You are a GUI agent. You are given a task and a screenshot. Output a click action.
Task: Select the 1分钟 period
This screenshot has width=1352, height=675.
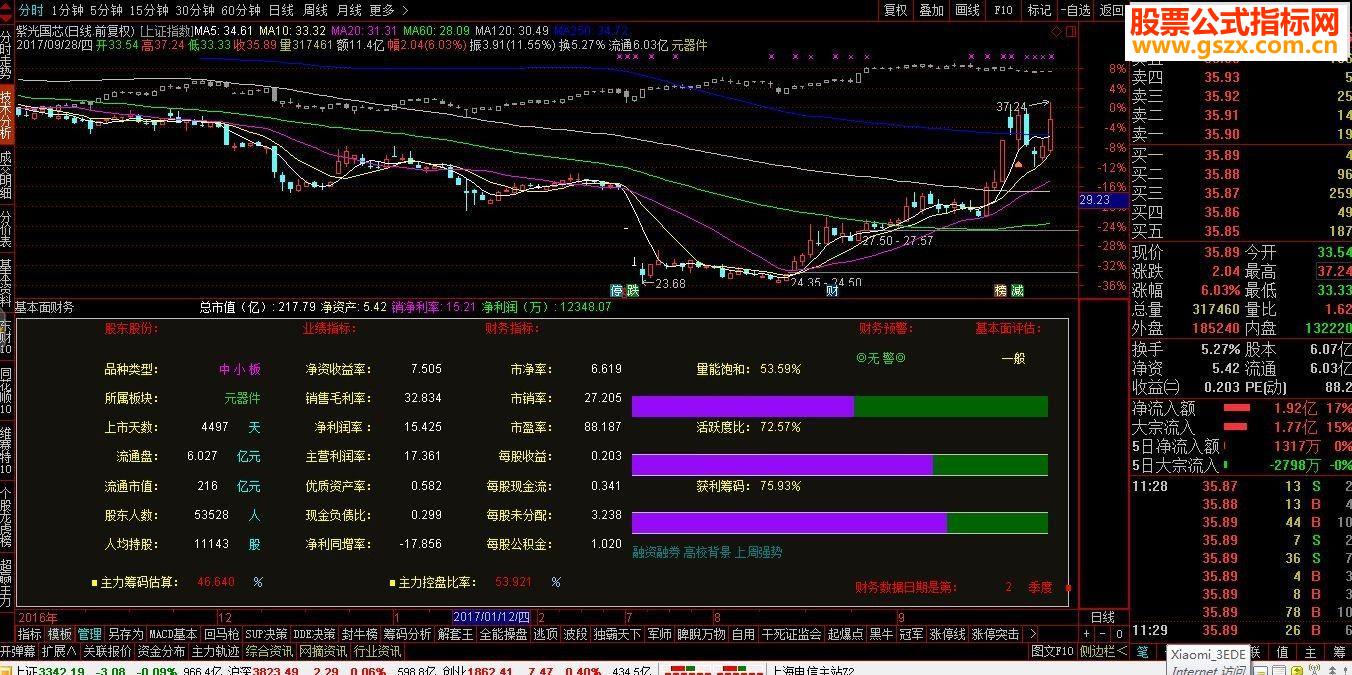pos(66,9)
